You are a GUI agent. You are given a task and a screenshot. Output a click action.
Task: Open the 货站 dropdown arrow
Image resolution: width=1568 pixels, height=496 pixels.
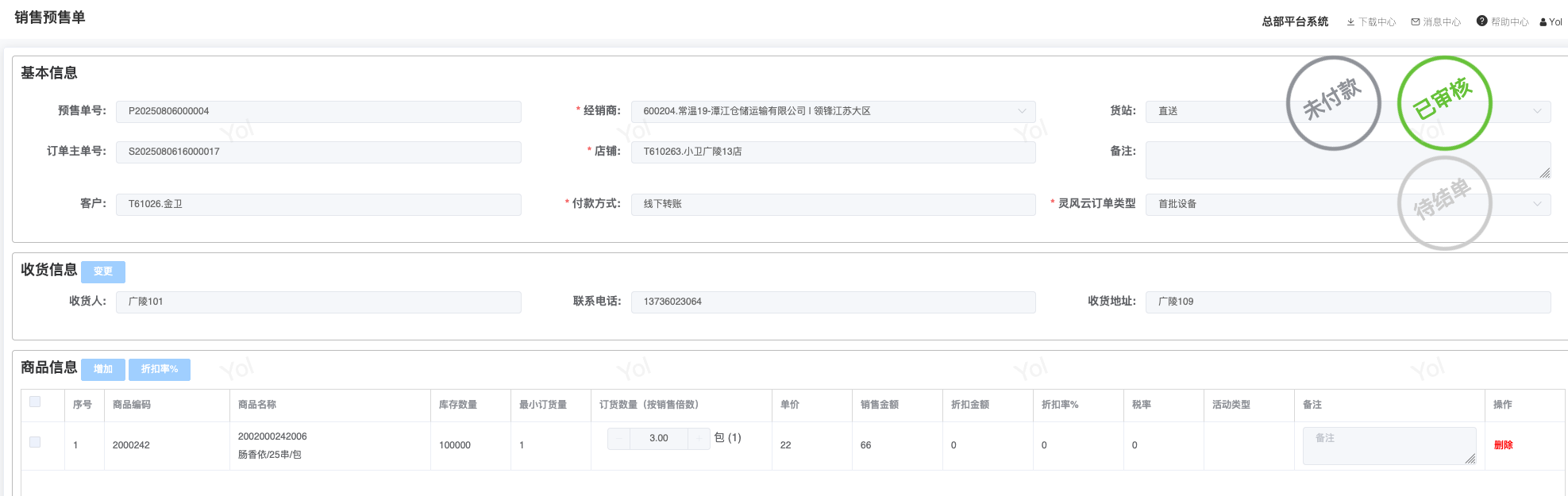1536,111
